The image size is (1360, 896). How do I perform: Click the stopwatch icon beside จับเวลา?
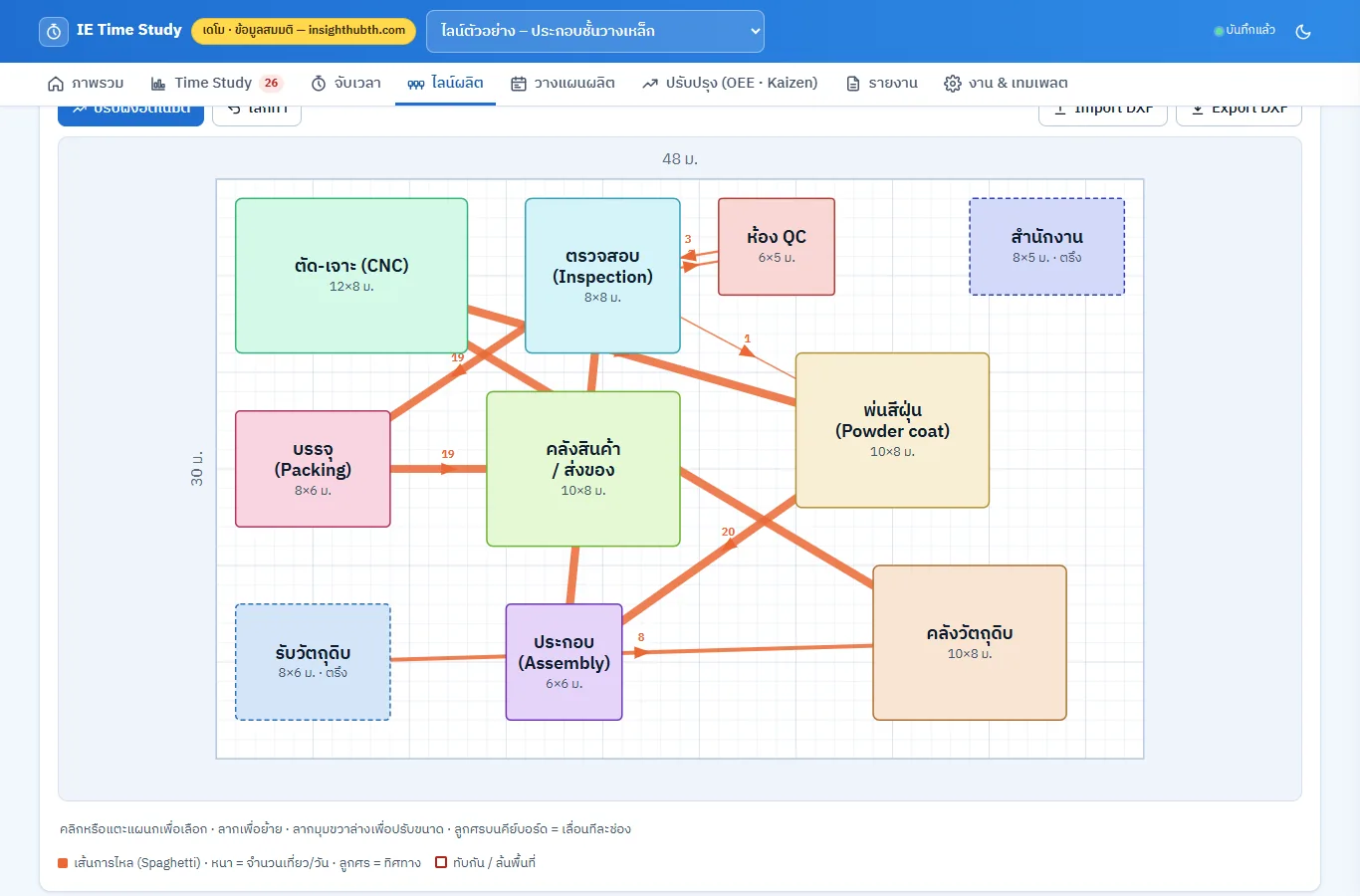[x=319, y=84]
